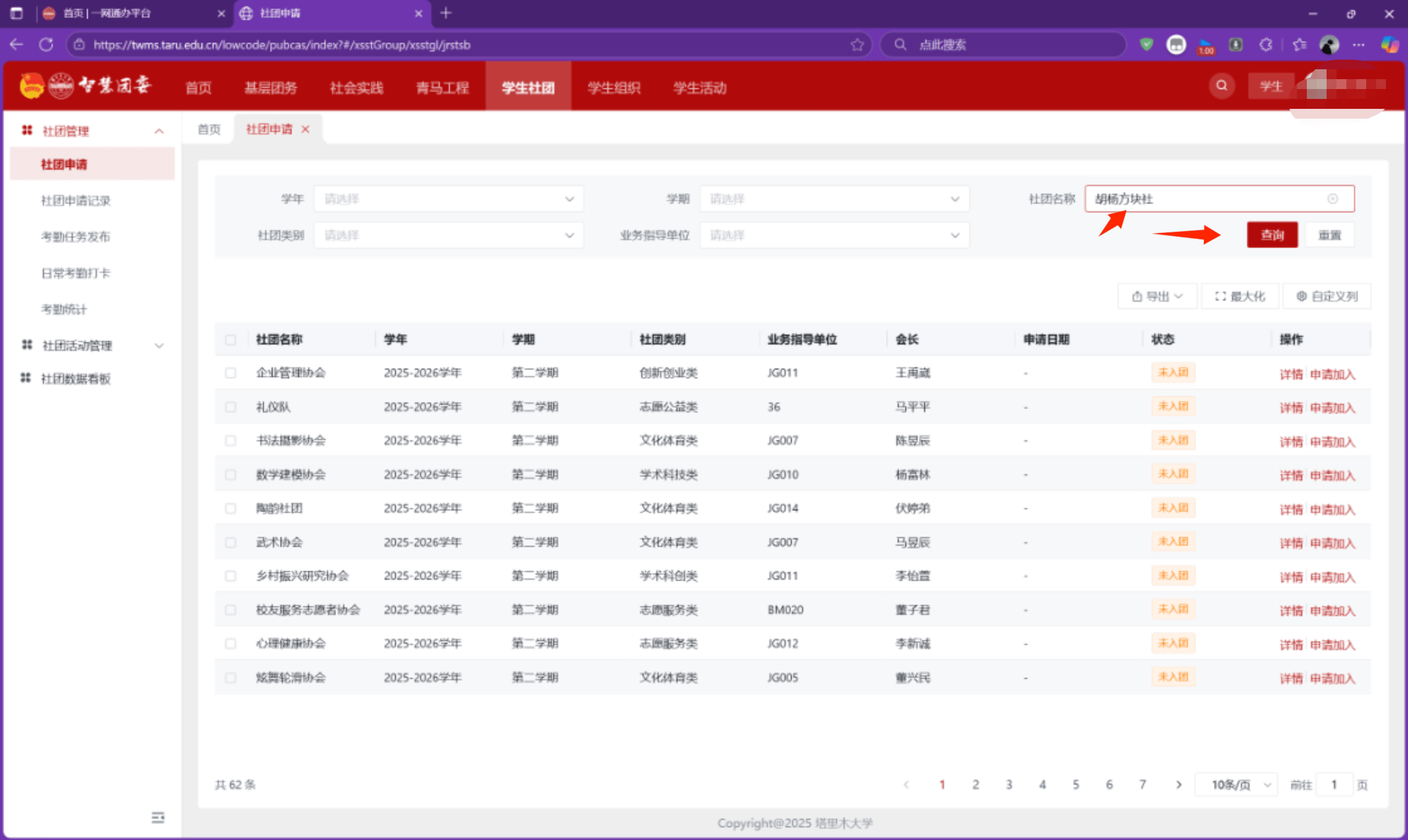
Task: Check the box for 武术协会 row
Action: [x=230, y=542]
